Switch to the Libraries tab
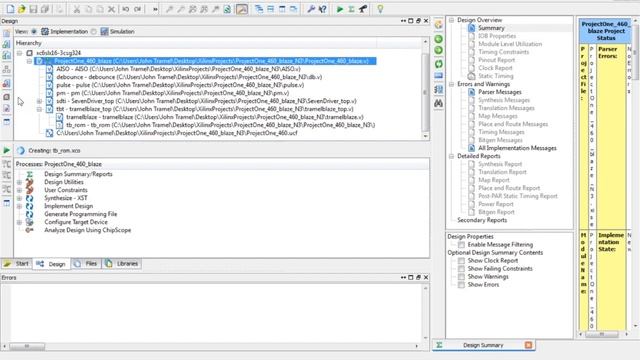 [122, 264]
